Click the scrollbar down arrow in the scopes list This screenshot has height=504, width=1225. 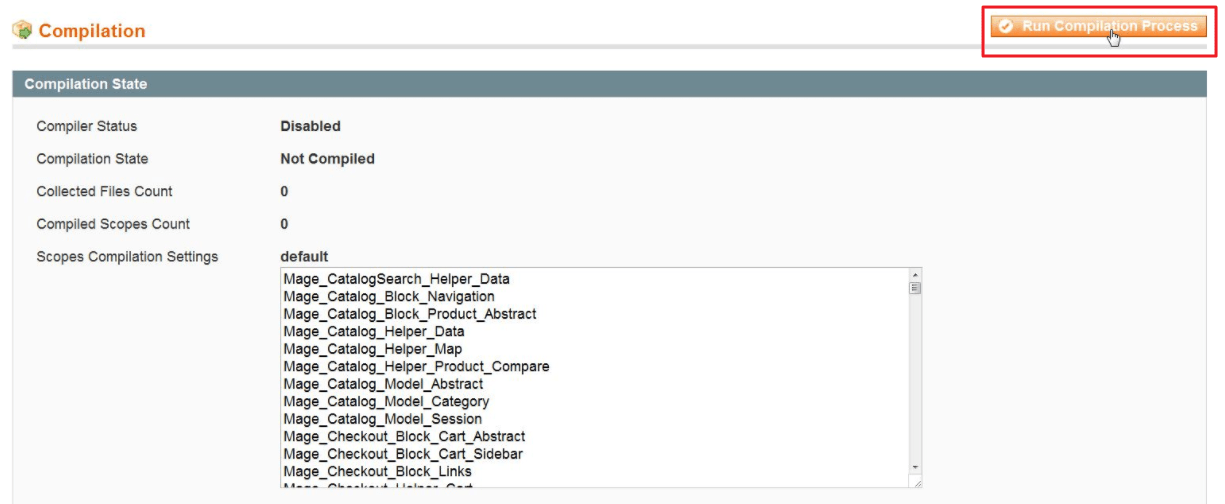tap(915, 467)
